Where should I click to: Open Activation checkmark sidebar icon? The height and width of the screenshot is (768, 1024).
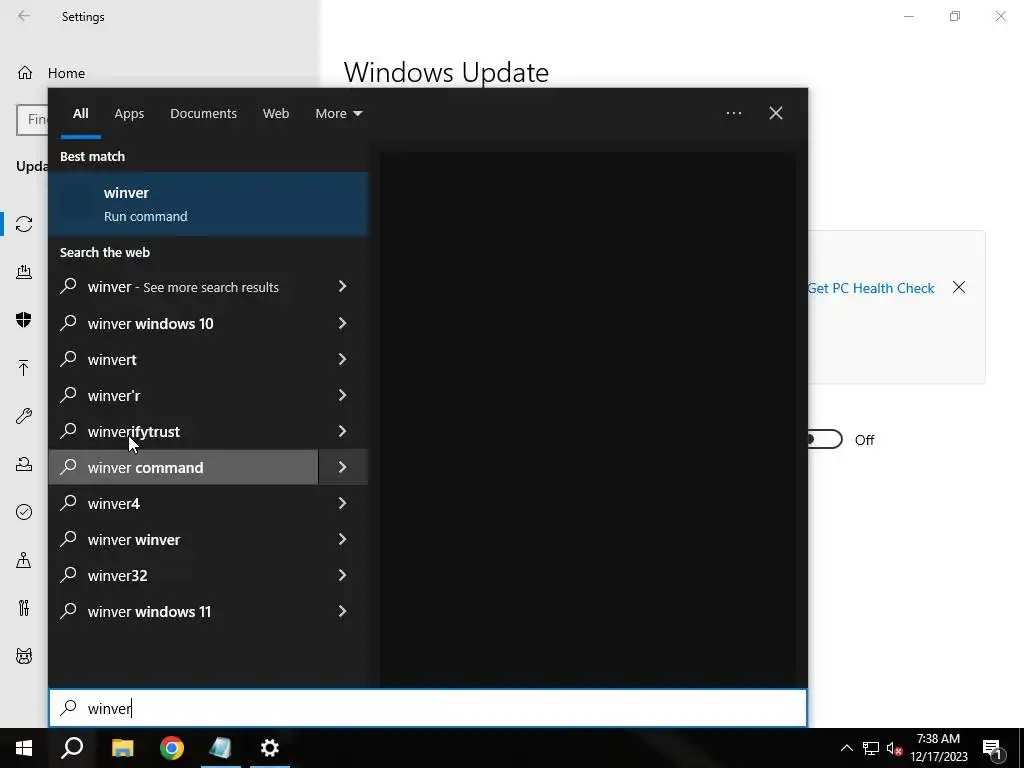point(24,512)
